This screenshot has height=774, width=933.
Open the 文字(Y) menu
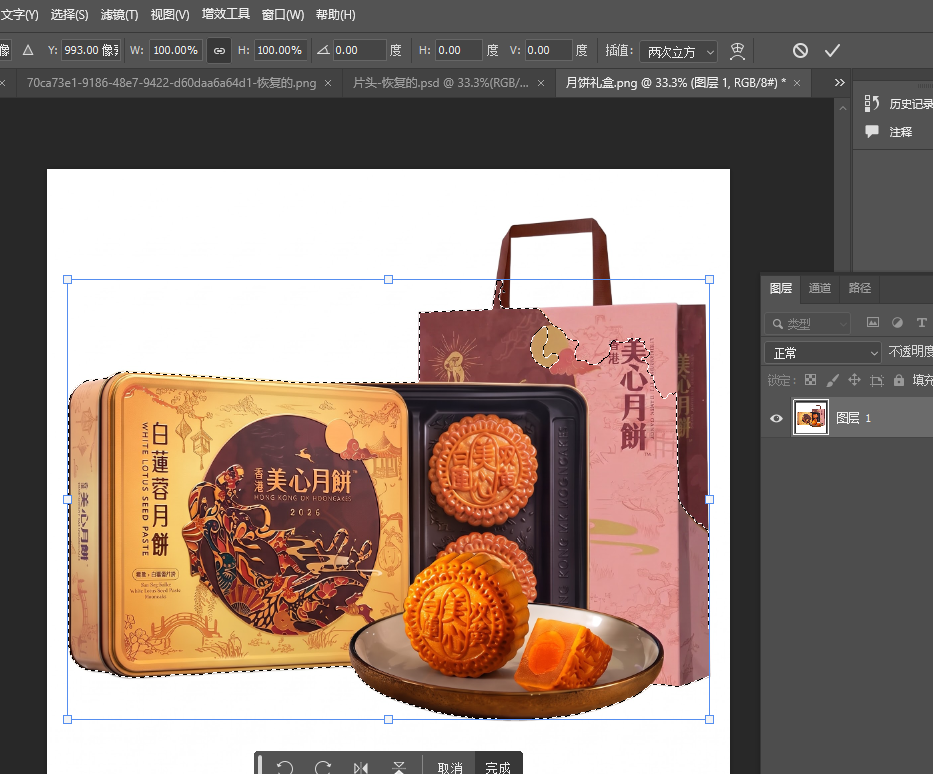click(20, 14)
